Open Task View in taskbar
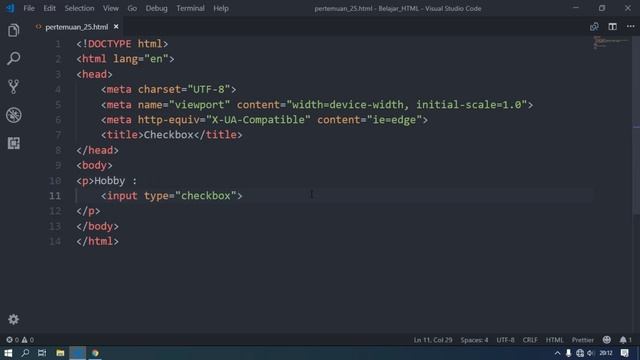640x360 pixels. (42, 353)
